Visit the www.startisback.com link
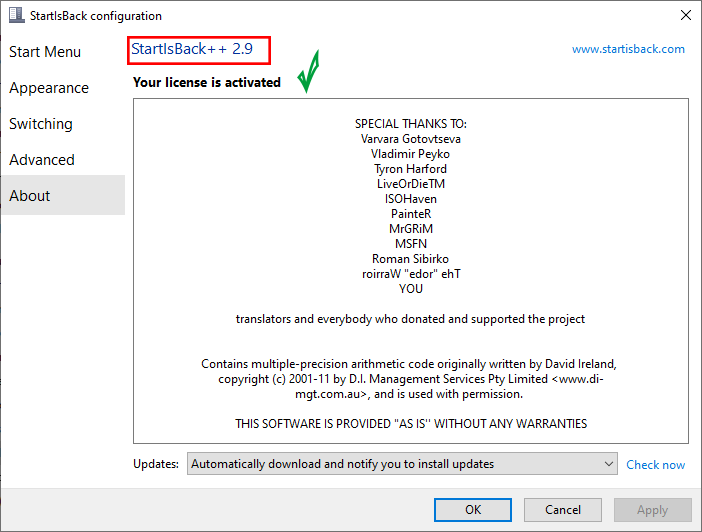This screenshot has height=532, width=702. [628, 49]
